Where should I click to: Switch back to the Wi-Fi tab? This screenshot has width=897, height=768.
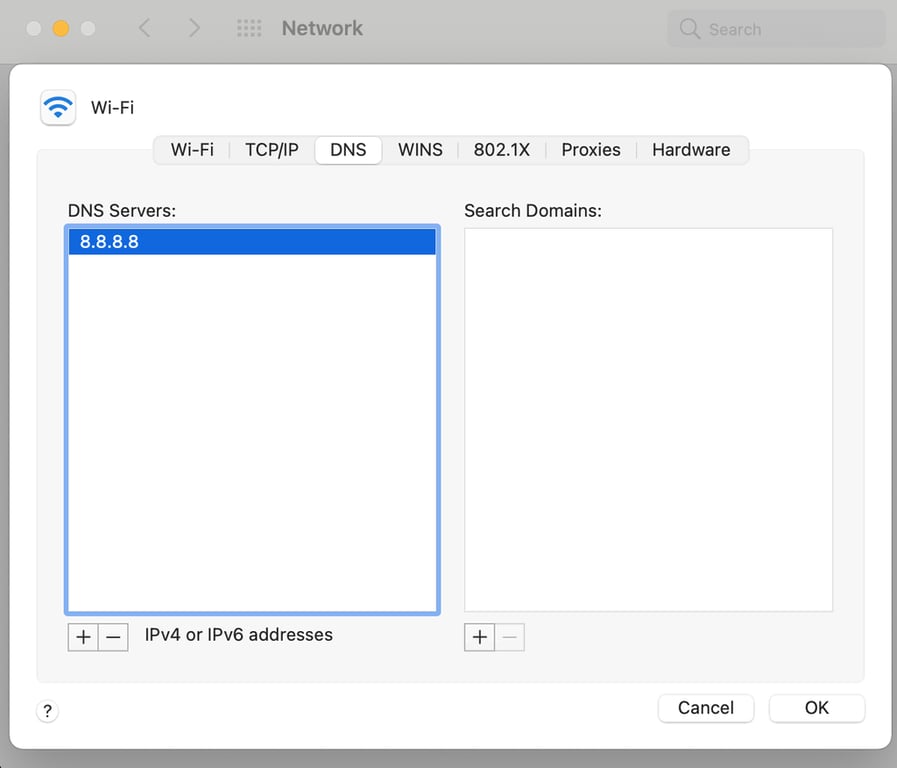tap(192, 150)
